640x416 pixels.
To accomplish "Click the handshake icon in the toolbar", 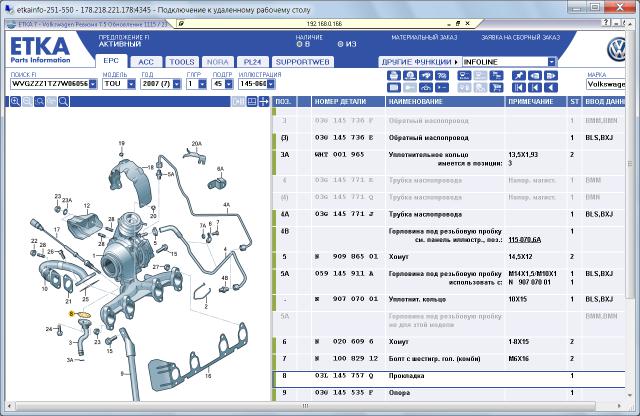I will (426, 76).
